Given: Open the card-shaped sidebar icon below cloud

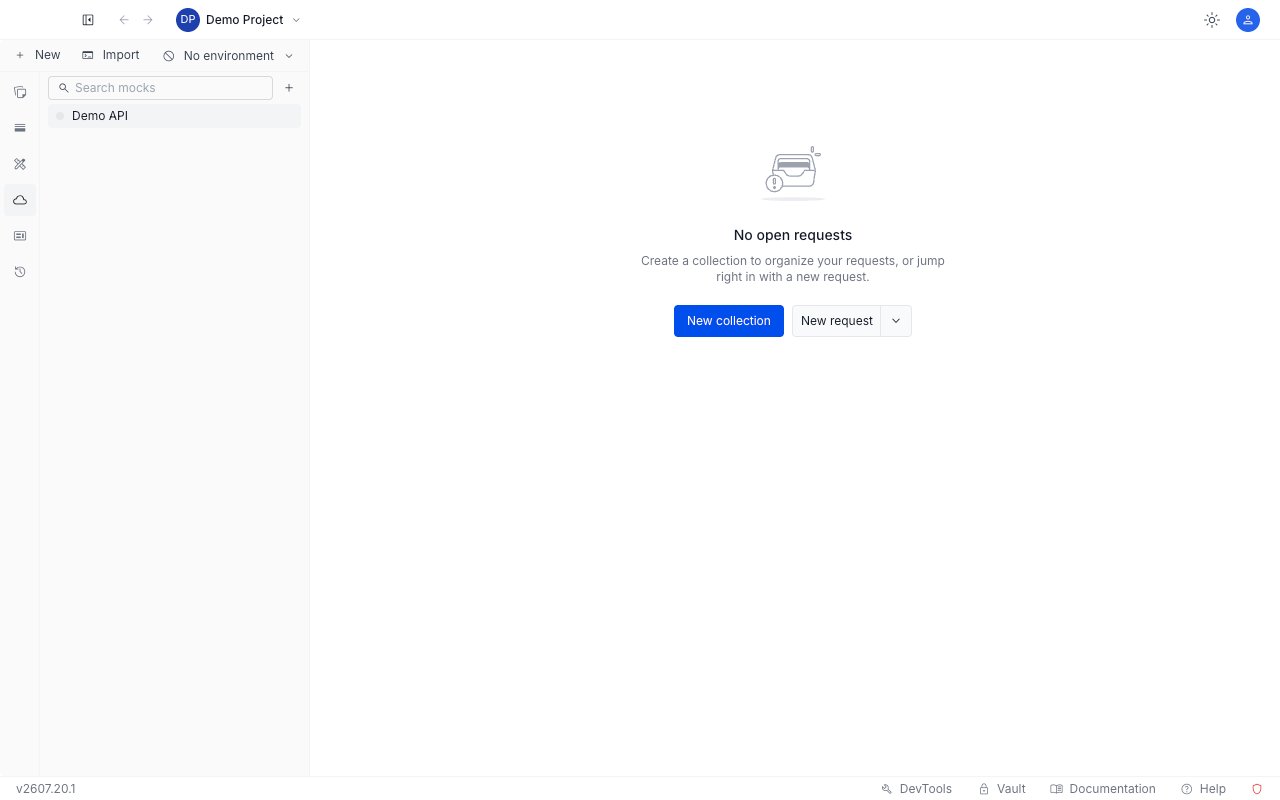Looking at the screenshot, I should coord(20,236).
